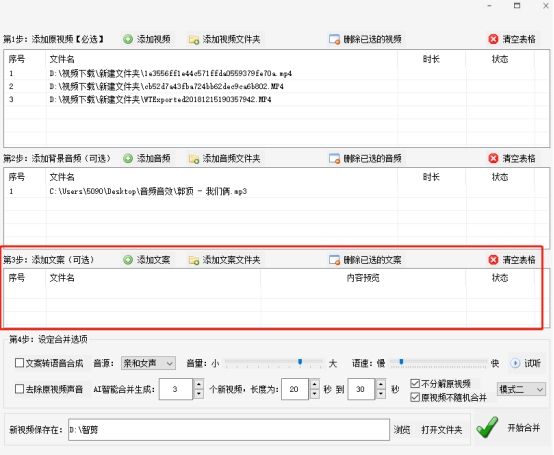
Task: Click the 删除已选的音频 icon
Action: point(334,158)
